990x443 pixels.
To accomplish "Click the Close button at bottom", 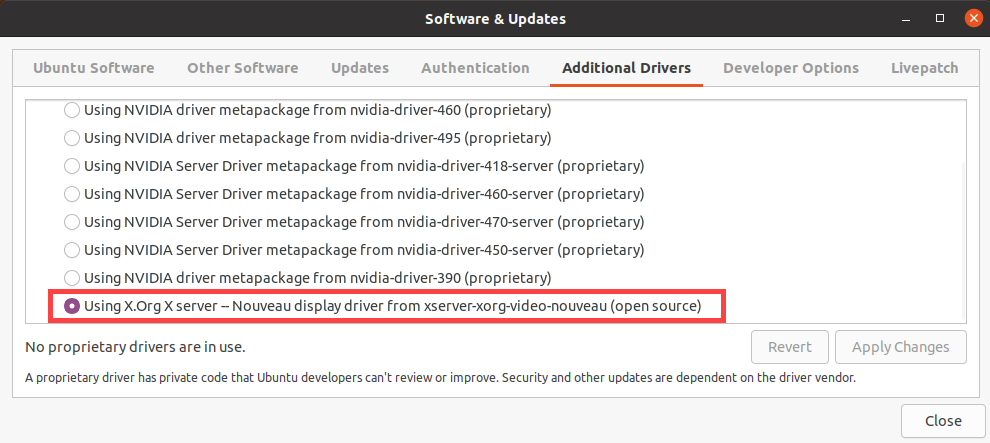I will 943,421.
